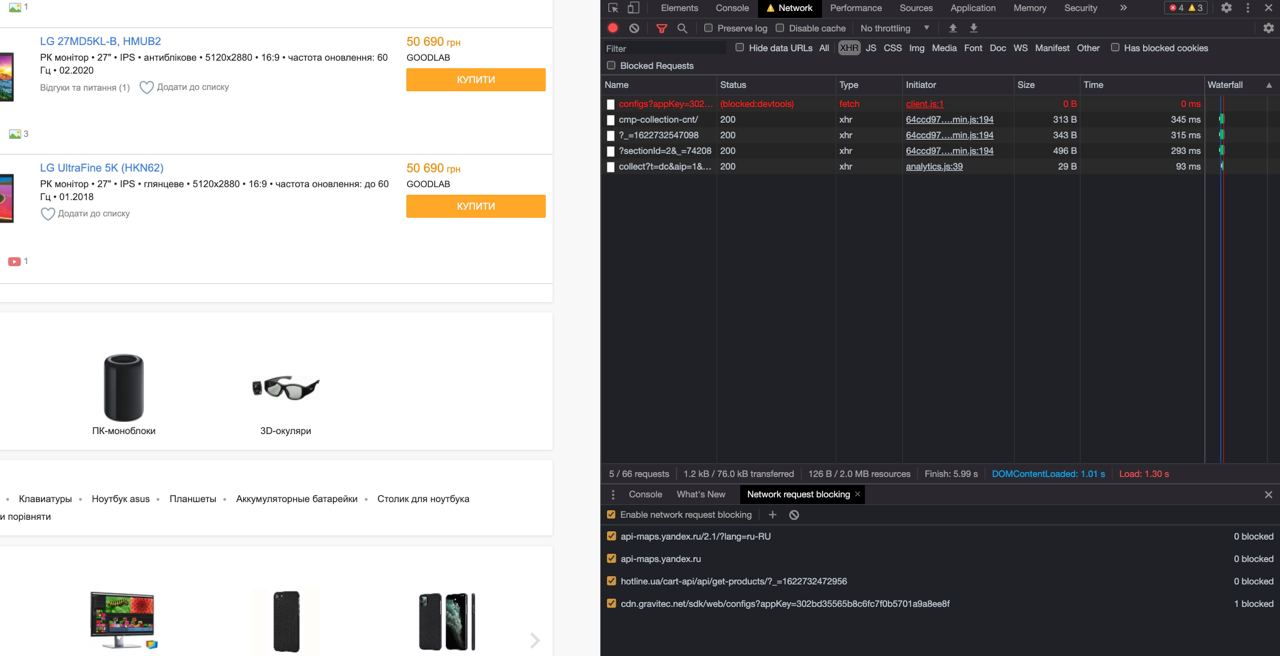
Task: Open the network search magnifier
Action: pos(682,28)
